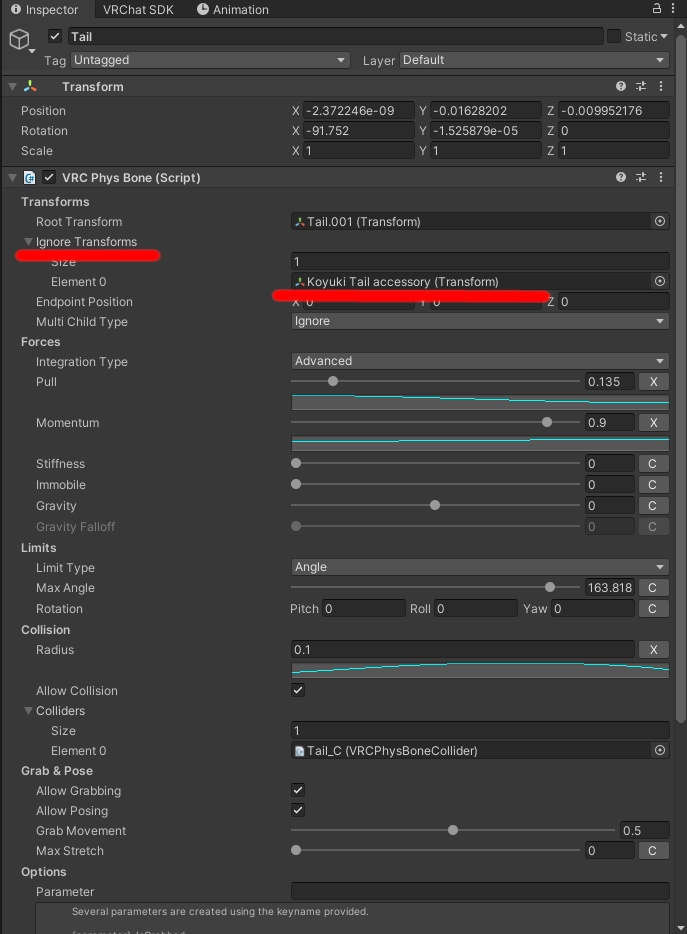The height and width of the screenshot is (934, 687).
Task: Disable the Allow Collision checkbox
Action: (x=298, y=690)
